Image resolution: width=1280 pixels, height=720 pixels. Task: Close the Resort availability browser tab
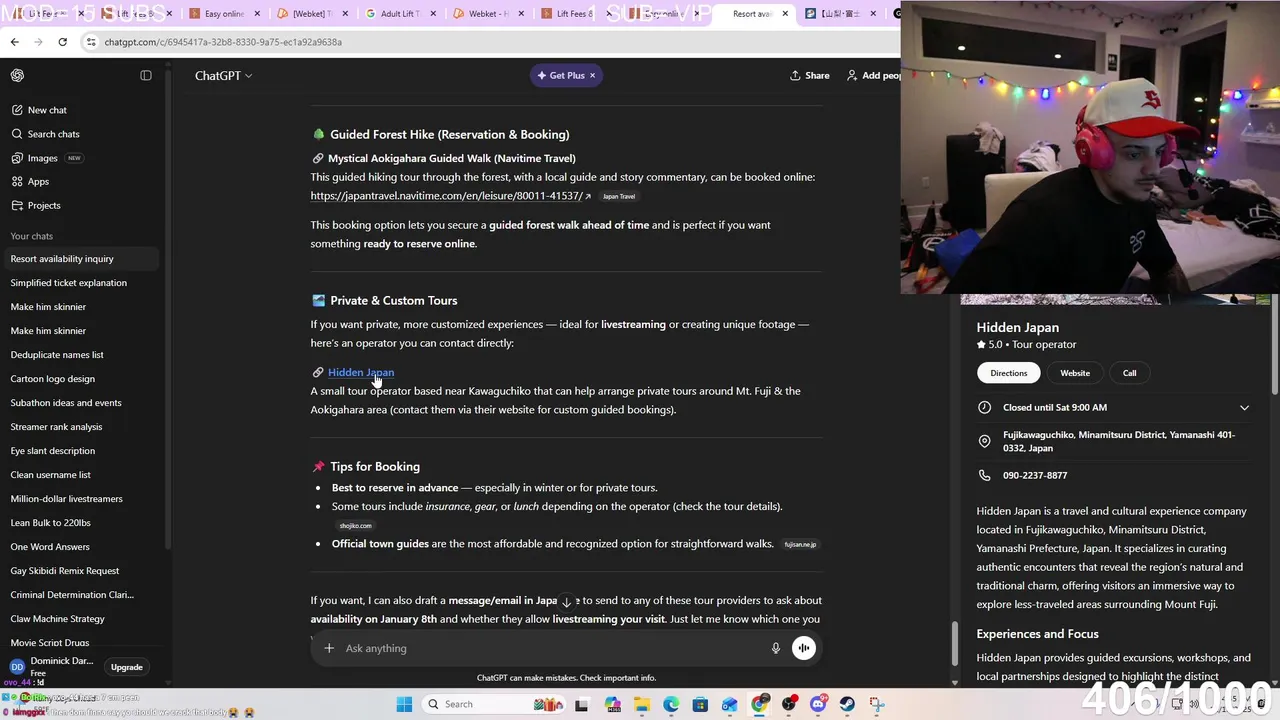[785, 14]
